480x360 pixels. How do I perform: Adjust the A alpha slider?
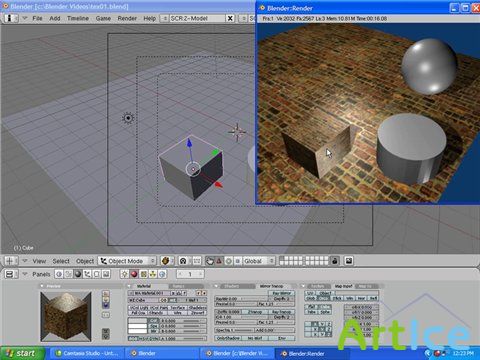click(184, 338)
